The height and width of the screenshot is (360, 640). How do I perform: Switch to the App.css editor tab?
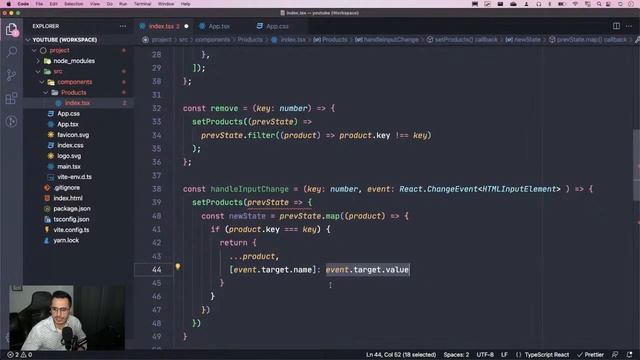tap(277, 26)
